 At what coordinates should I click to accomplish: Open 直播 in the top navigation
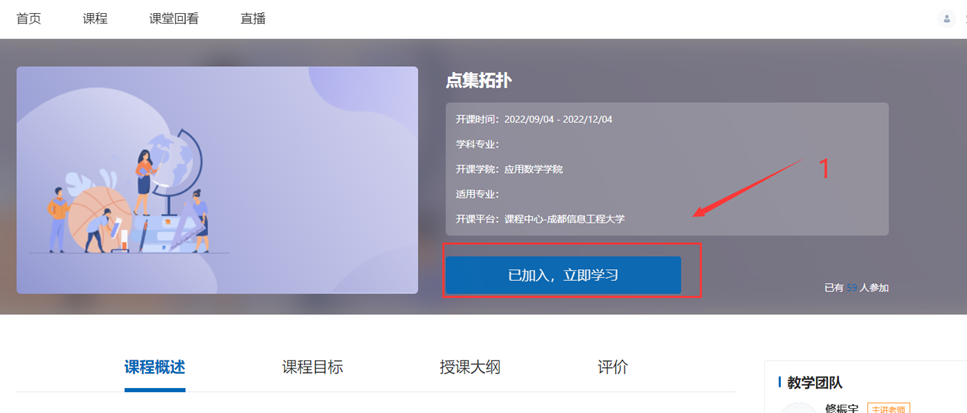pyautogui.click(x=253, y=19)
